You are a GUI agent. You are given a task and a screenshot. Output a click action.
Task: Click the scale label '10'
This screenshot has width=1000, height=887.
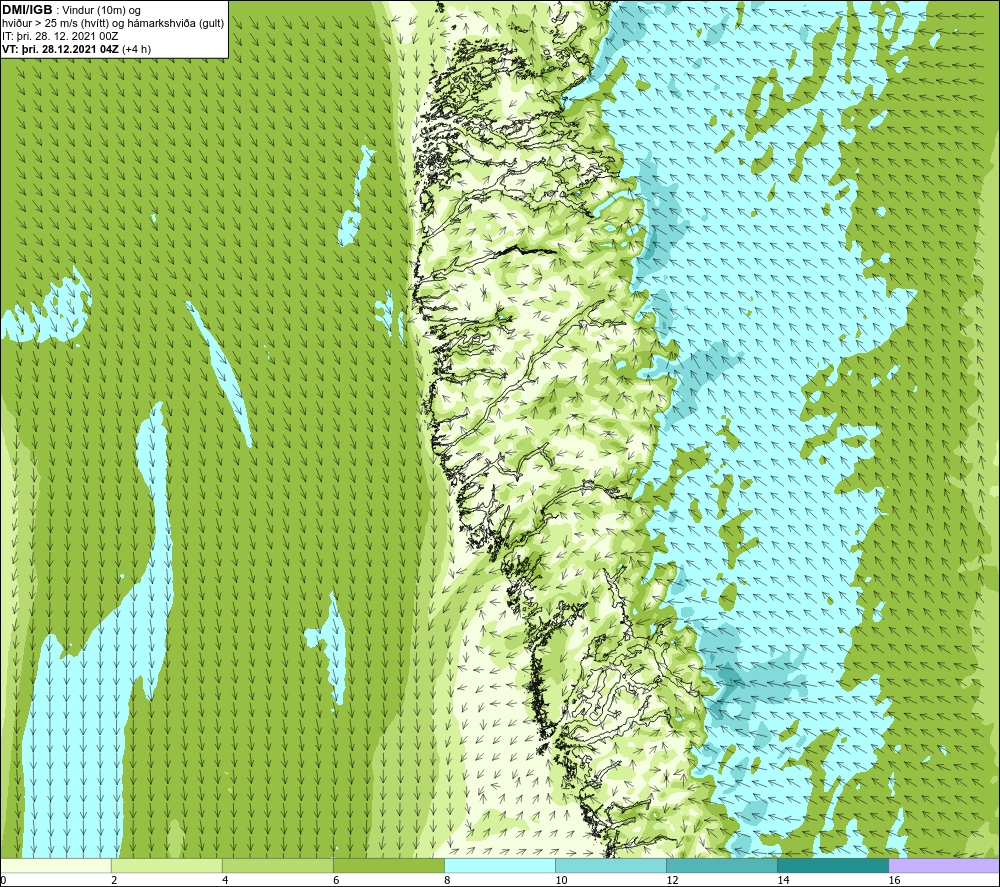[x=561, y=880]
